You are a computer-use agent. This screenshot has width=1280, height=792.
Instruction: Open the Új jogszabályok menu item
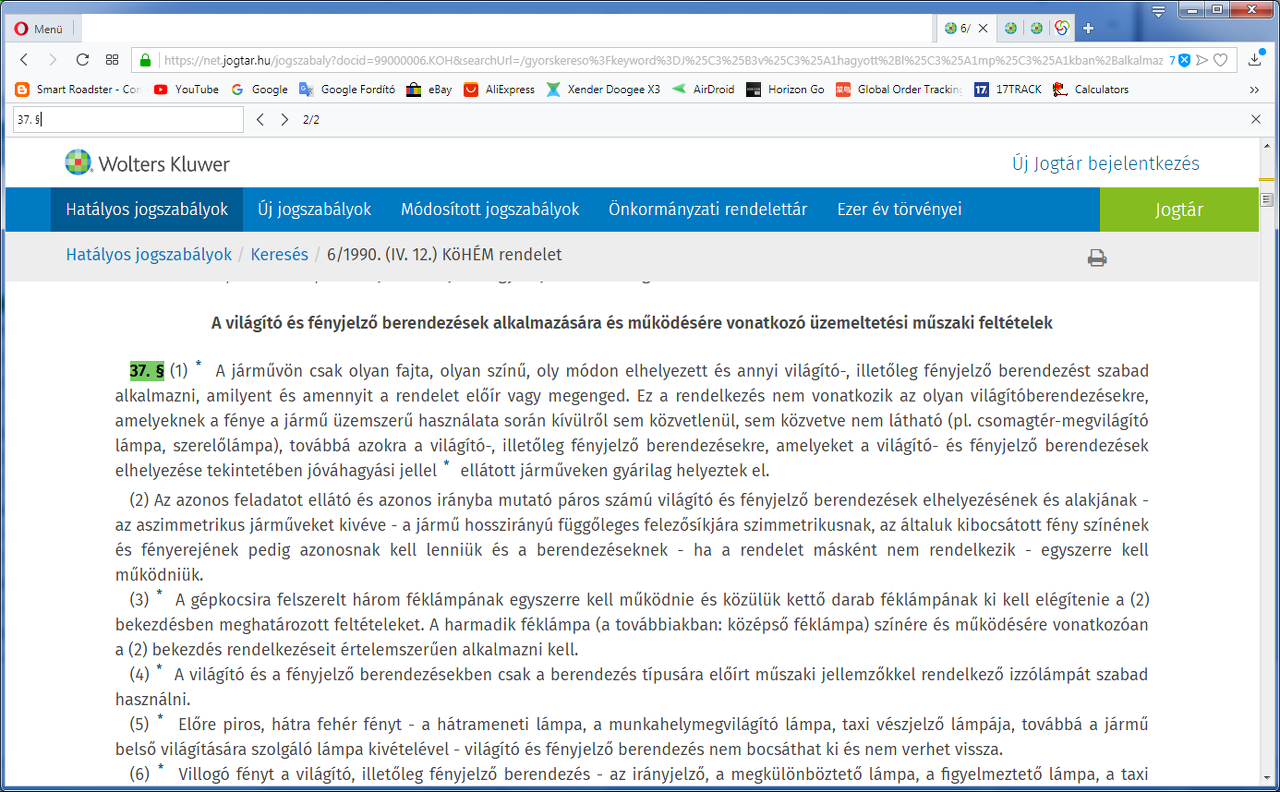click(x=314, y=210)
